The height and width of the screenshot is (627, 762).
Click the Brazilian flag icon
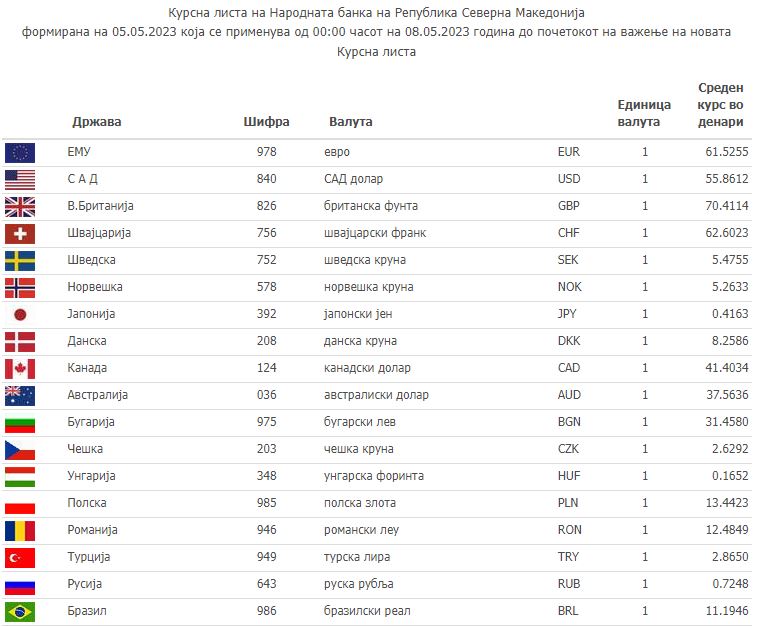coord(20,611)
